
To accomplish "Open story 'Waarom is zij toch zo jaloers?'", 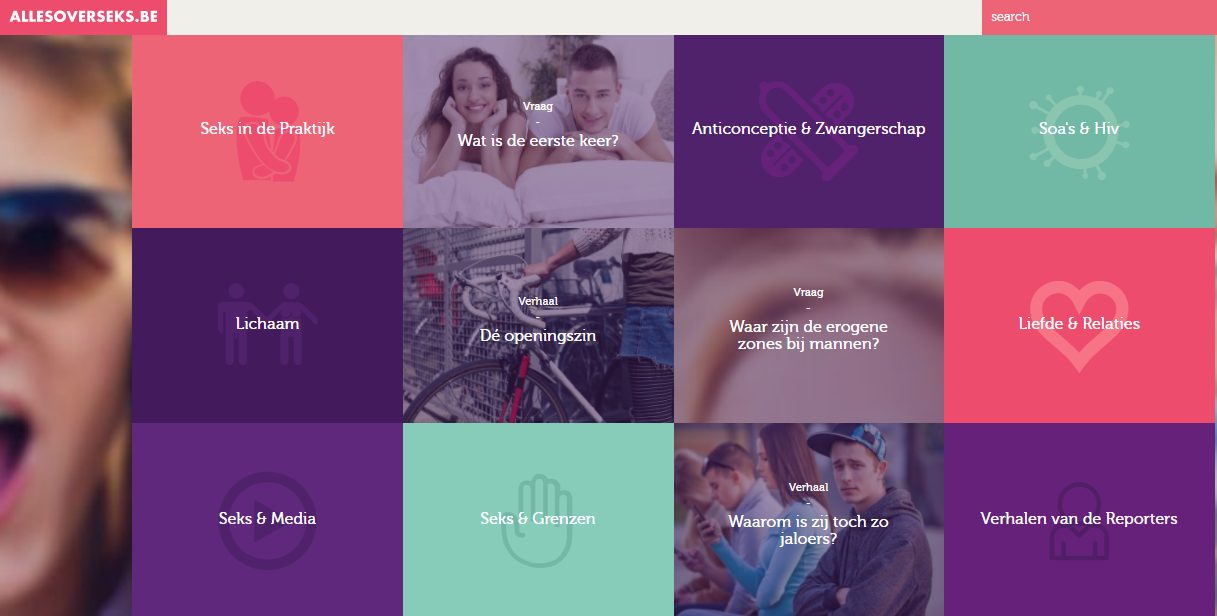I will 808,519.
